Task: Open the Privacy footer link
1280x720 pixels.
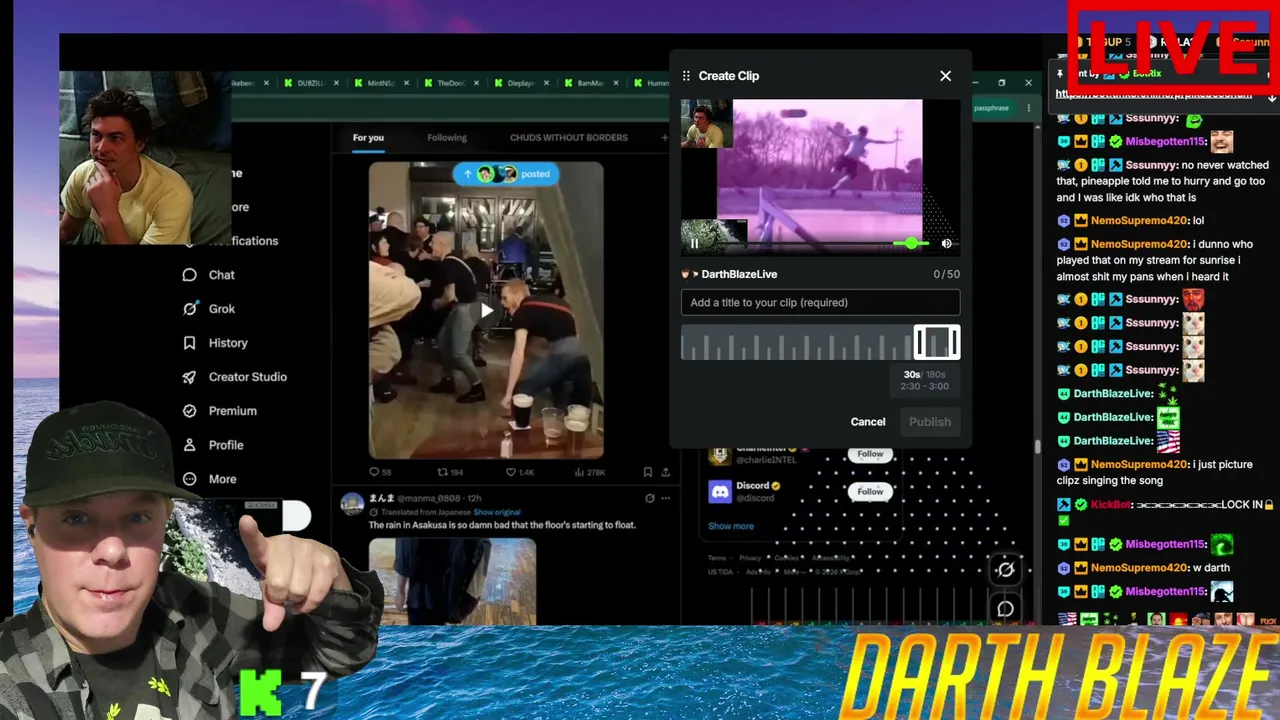Action: (x=750, y=558)
